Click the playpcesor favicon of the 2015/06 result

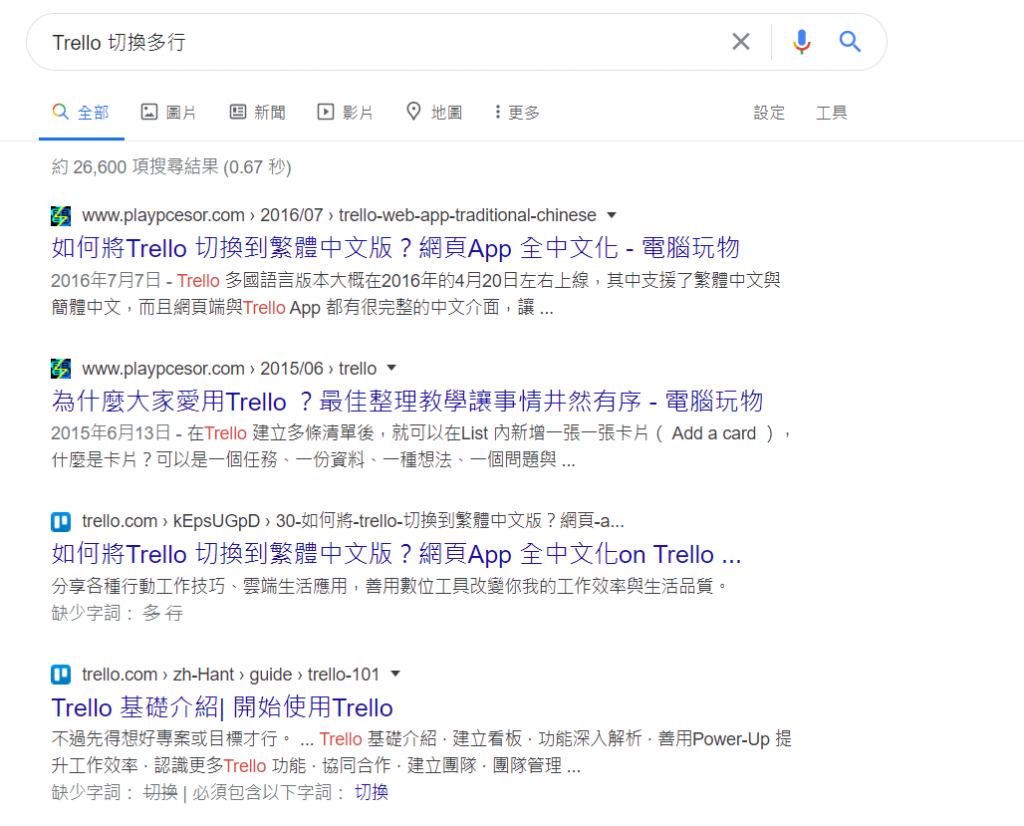61,368
